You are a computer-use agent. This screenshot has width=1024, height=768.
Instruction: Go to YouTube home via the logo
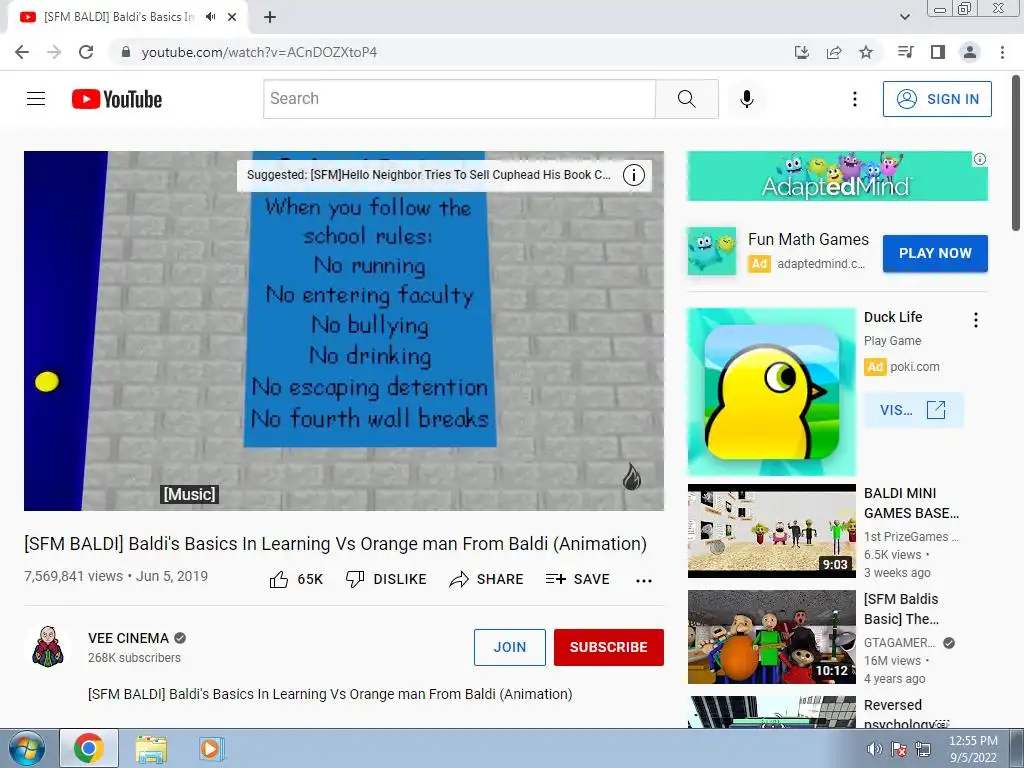[x=117, y=99]
